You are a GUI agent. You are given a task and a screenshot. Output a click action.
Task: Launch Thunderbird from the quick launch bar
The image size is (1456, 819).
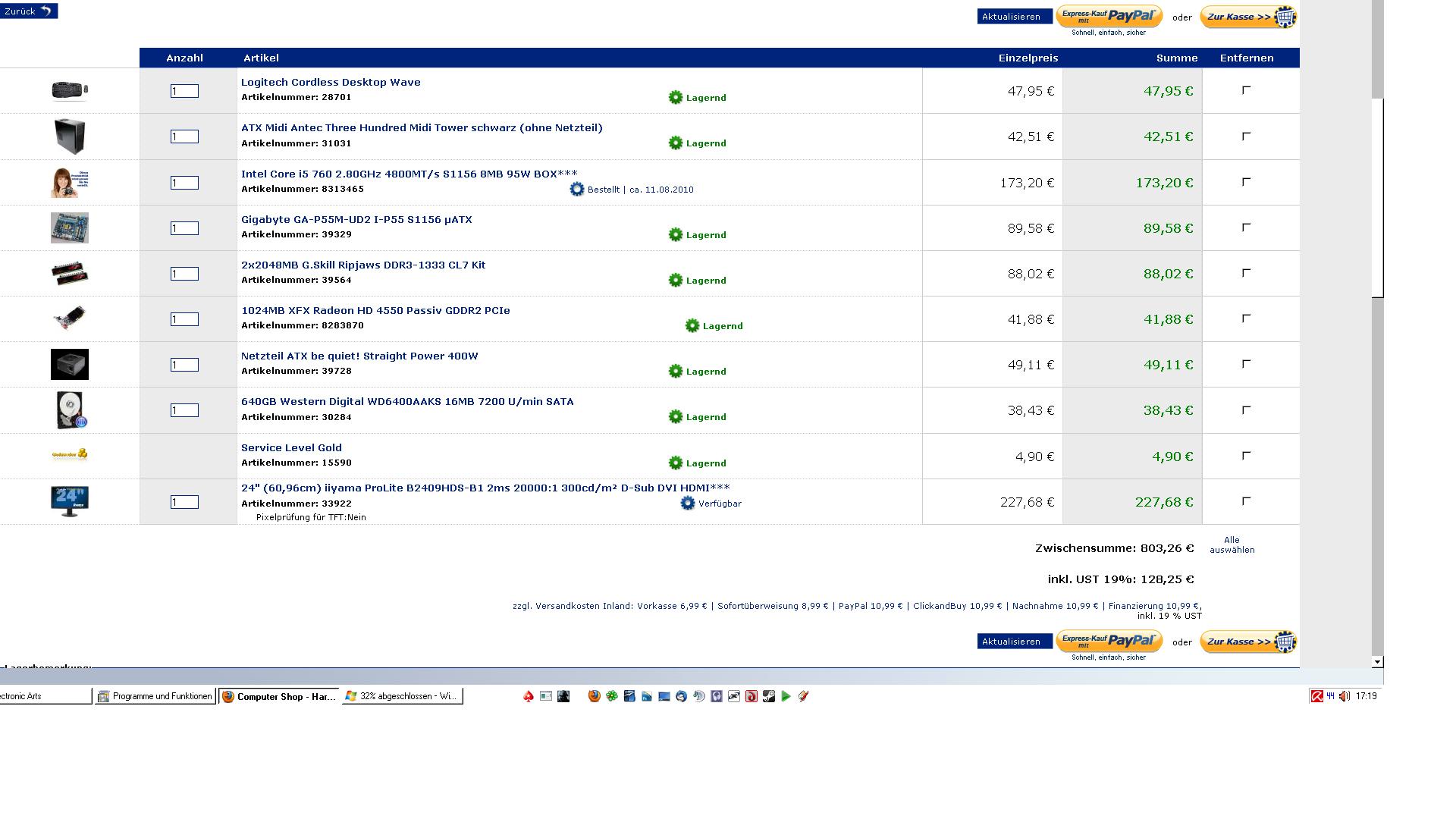682,696
